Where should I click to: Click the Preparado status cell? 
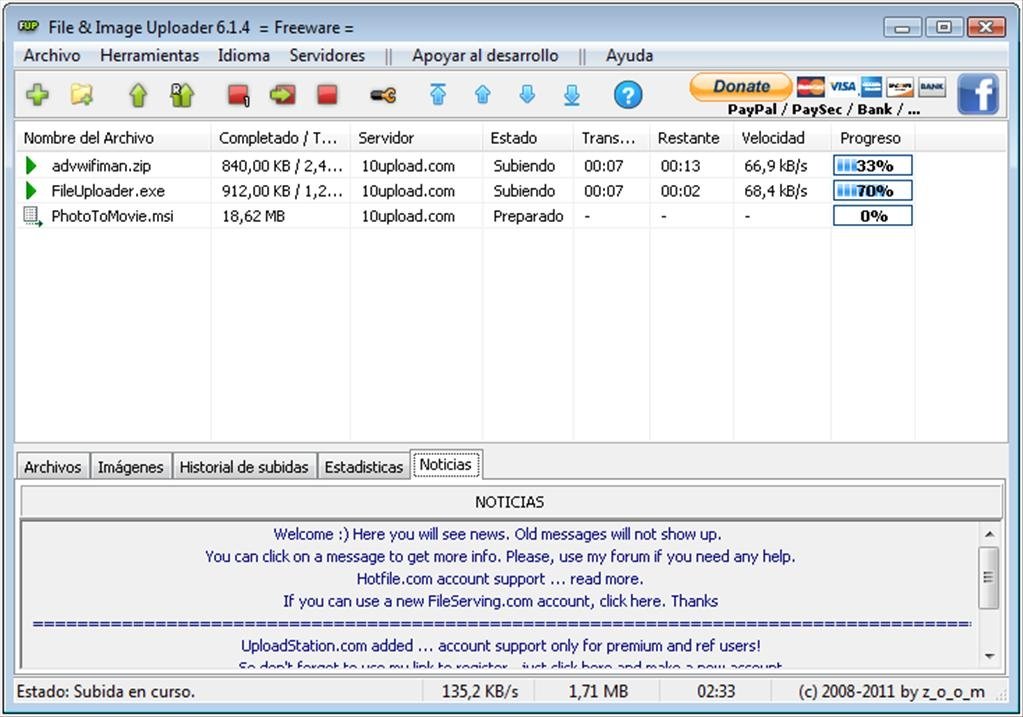point(528,216)
